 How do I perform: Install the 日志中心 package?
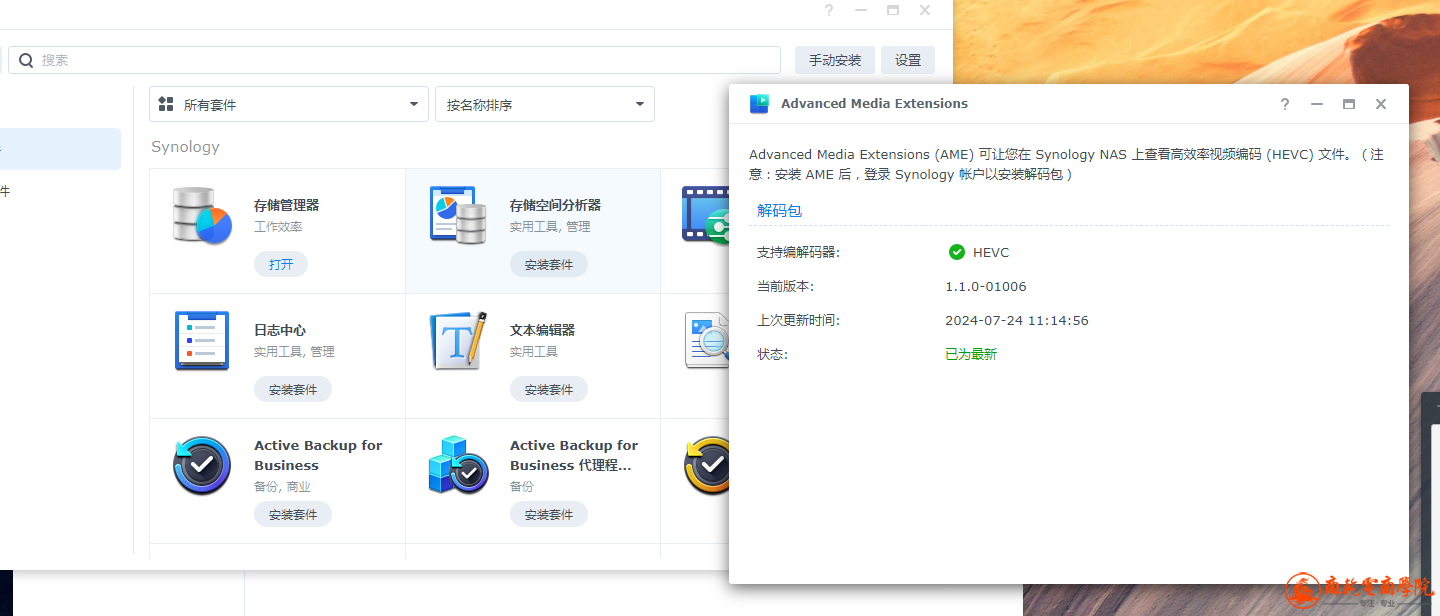[x=292, y=390]
